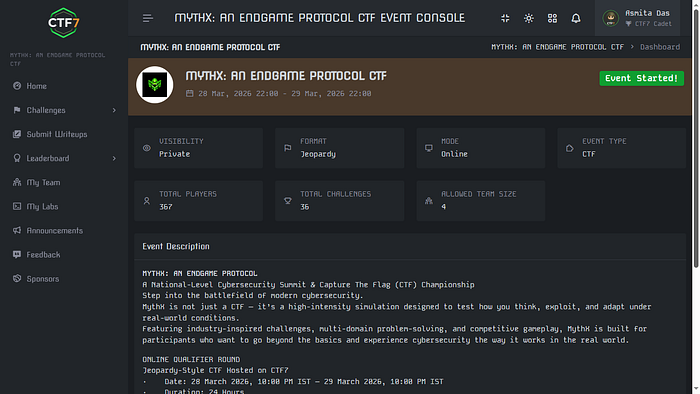Screen dimensions: 700x394
Task: Click Asmita Das profile avatar
Action: coord(610,18)
